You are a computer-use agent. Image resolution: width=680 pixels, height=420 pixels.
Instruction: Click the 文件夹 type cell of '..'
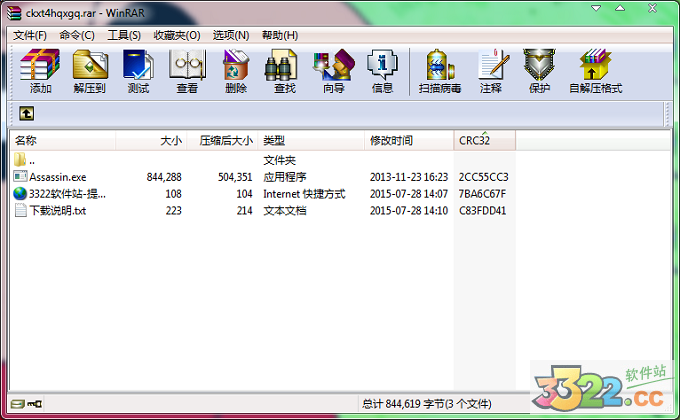(x=279, y=160)
